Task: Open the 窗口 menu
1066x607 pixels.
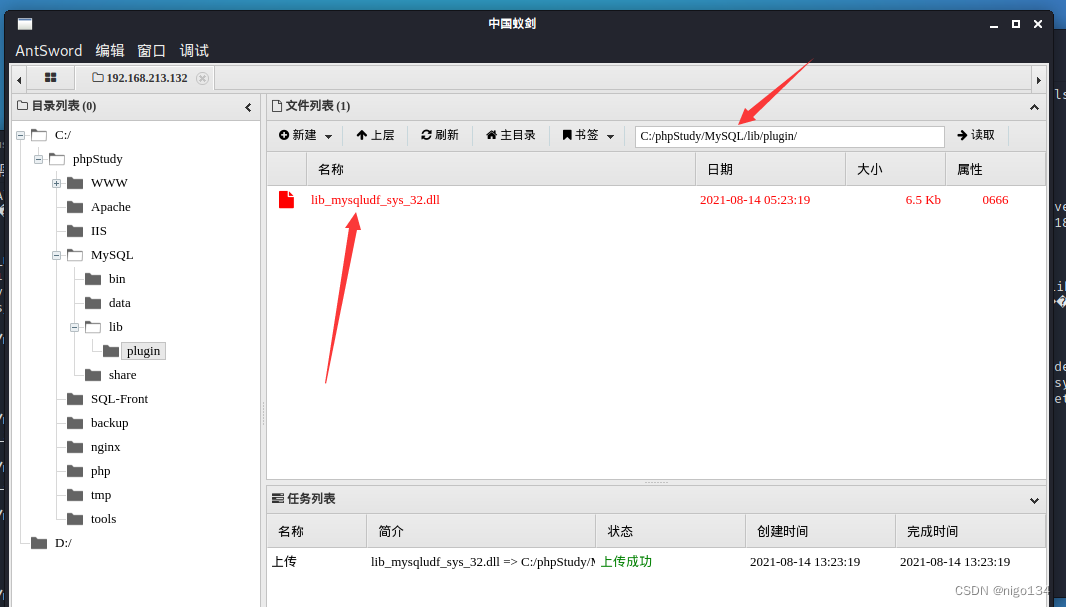Action: coord(152,51)
